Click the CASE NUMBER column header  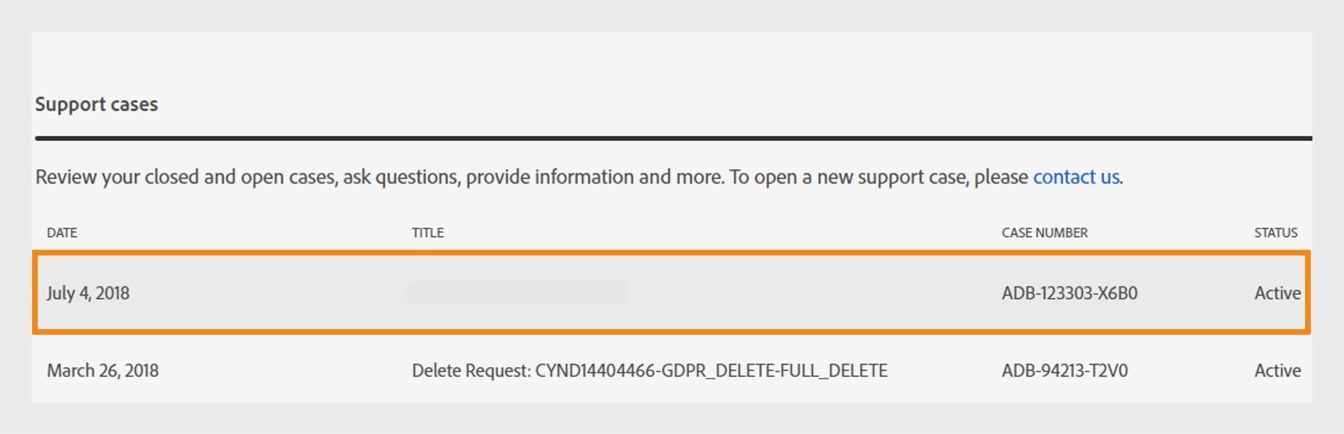click(1044, 233)
